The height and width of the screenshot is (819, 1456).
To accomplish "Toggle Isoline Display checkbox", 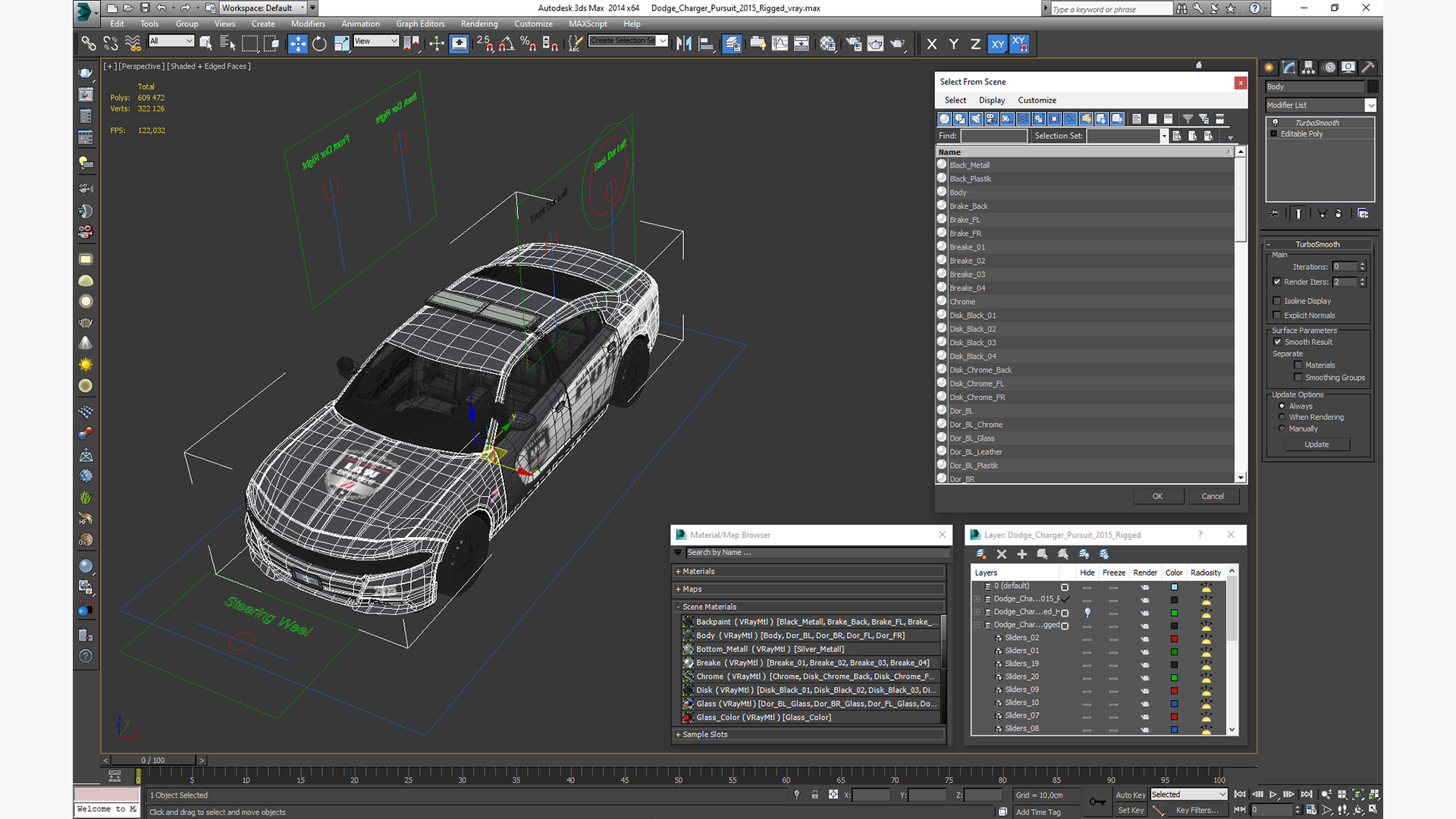I will (x=1277, y=301).
